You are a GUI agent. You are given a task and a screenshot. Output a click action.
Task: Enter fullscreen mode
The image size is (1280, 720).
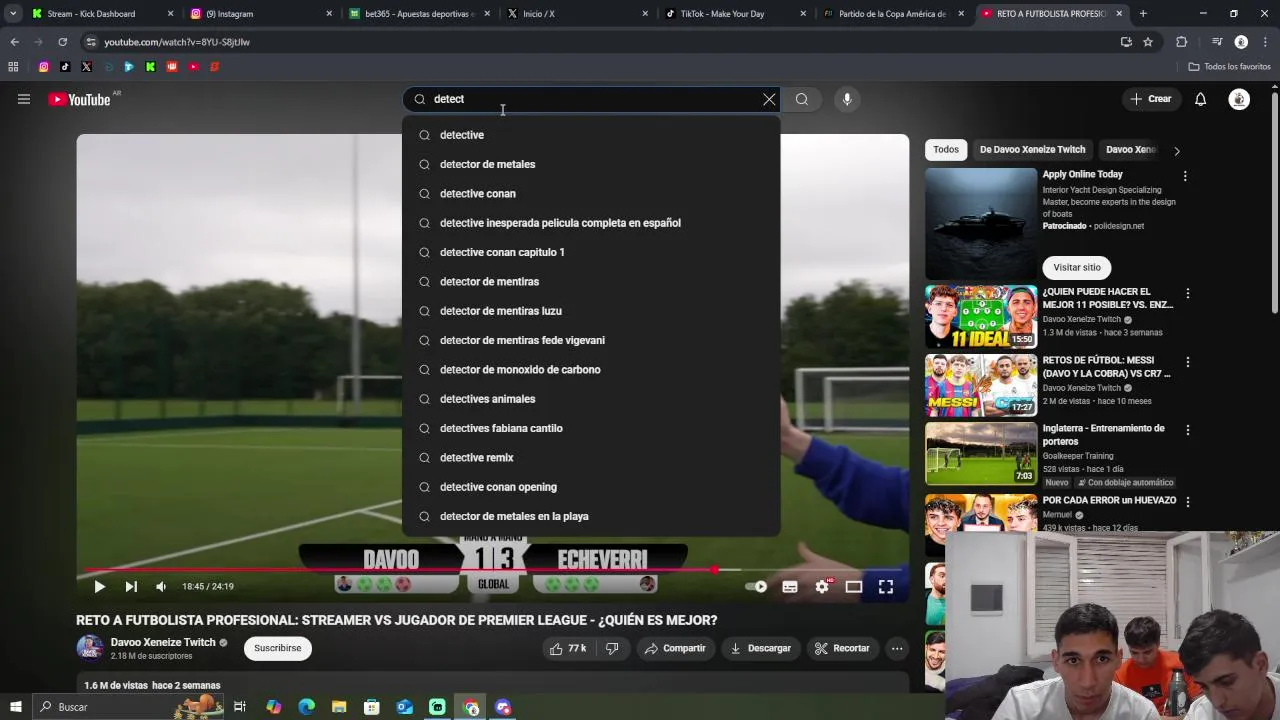click(886, 587)
